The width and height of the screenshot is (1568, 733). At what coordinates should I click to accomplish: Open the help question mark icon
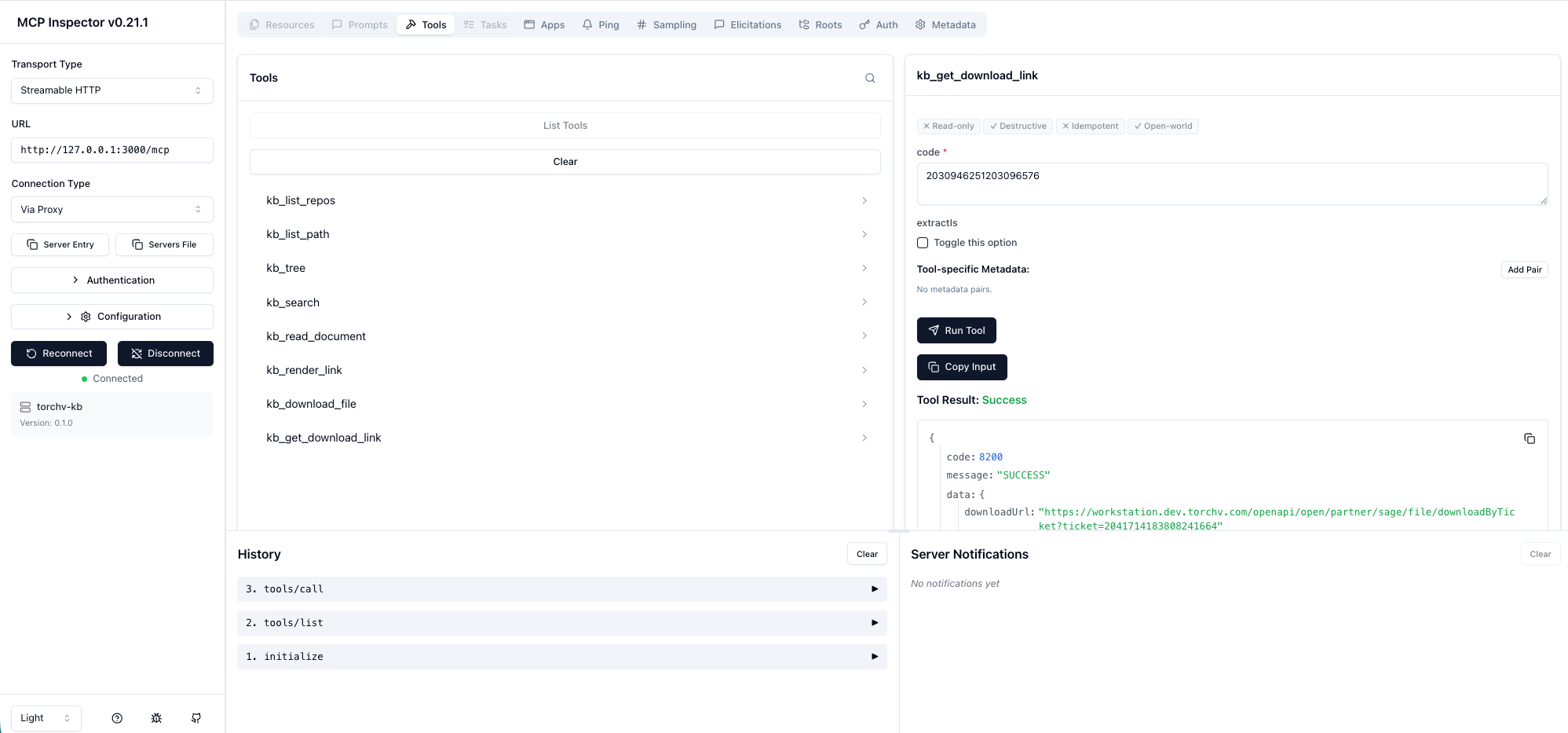pos(117,718)
